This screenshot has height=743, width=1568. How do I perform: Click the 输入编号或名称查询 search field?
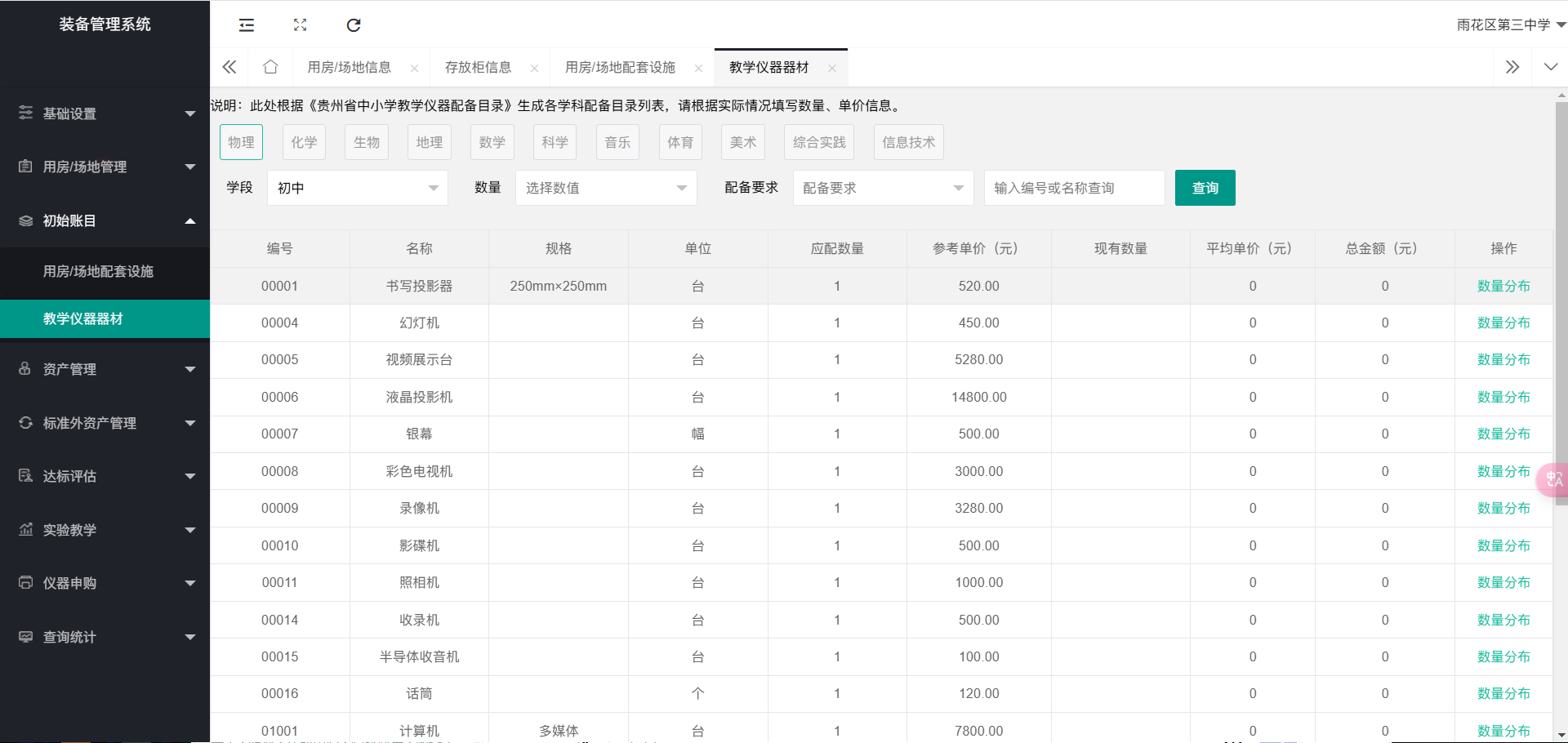(1074, 188)
